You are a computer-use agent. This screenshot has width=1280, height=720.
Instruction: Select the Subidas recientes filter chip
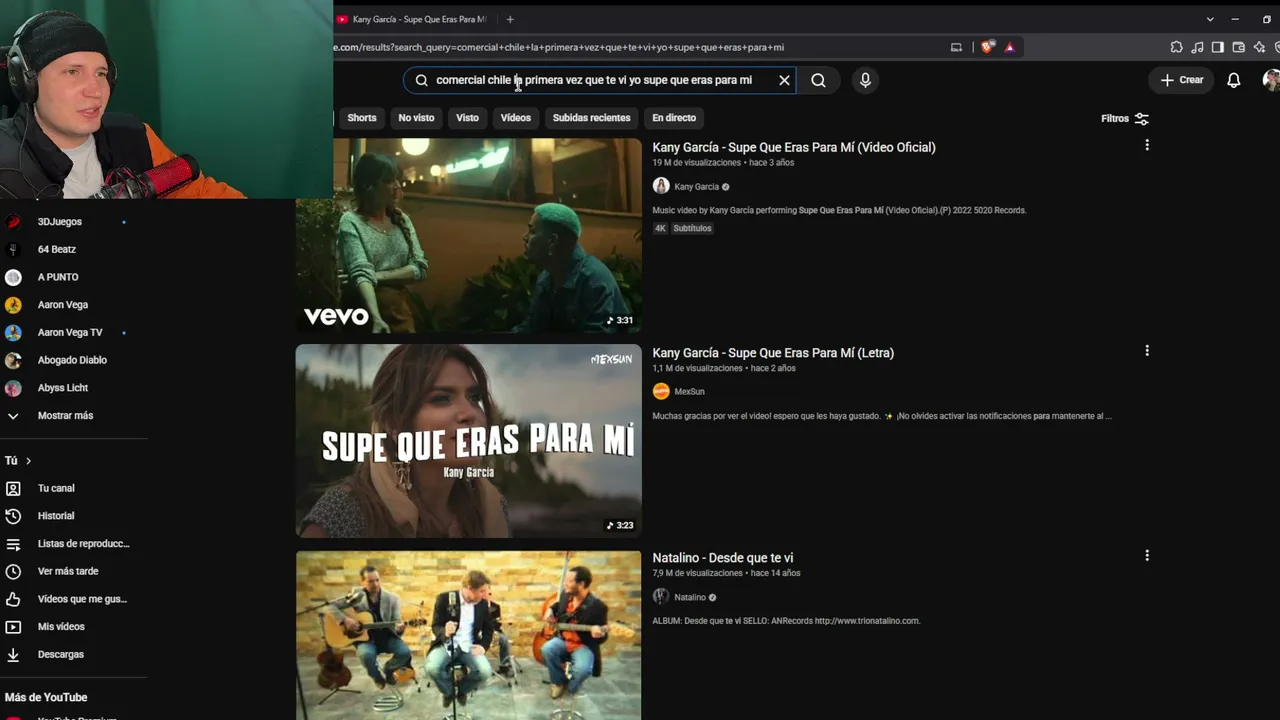point(592,118)
